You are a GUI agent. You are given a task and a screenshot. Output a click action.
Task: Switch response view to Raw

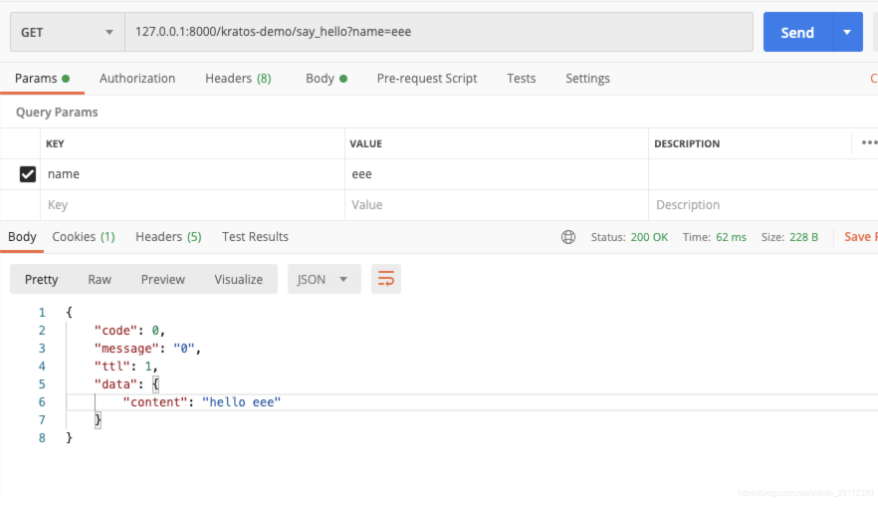point(99,279)
